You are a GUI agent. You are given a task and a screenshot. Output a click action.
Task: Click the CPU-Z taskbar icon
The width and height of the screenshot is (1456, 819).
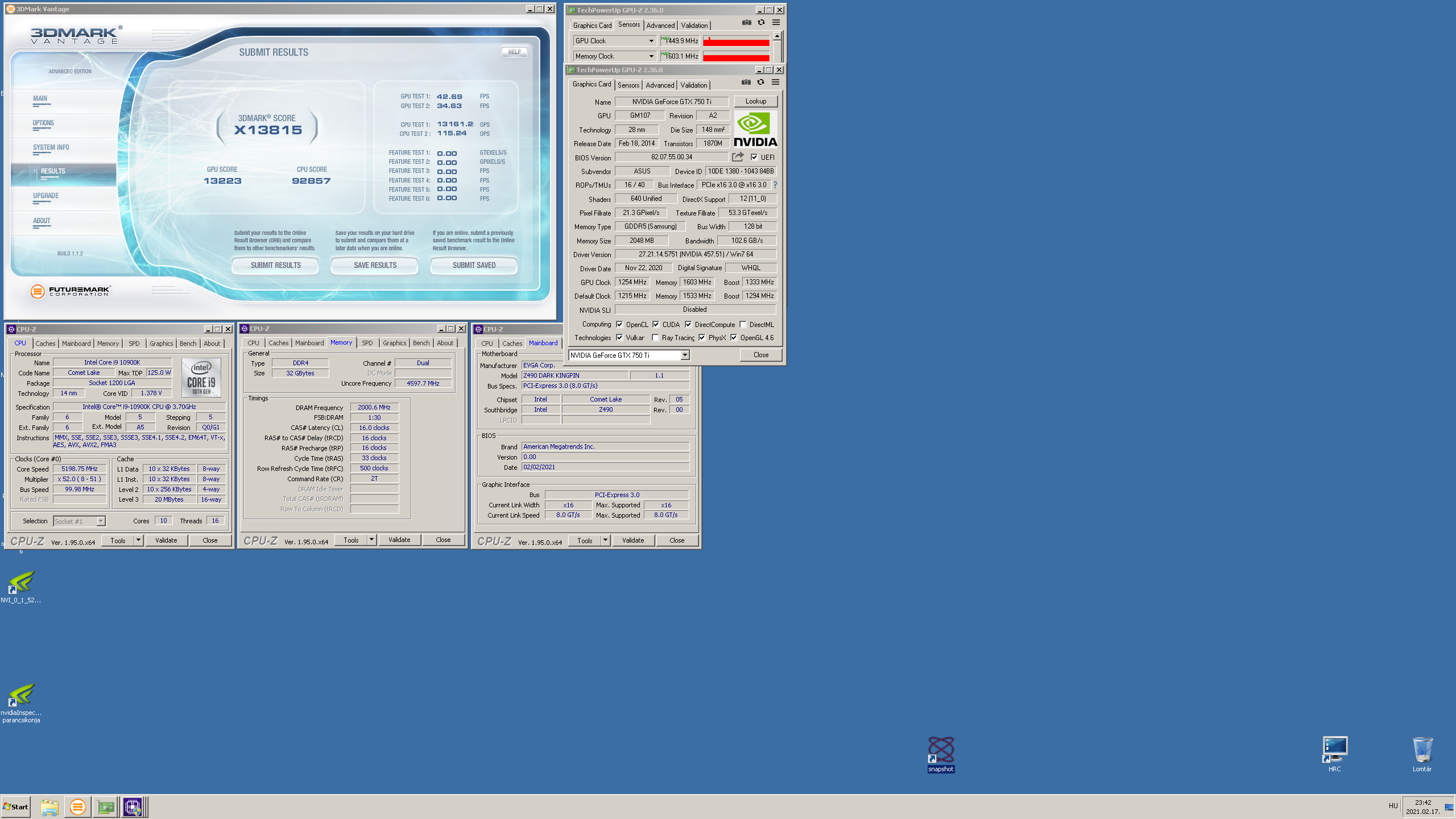coord(133,806)
